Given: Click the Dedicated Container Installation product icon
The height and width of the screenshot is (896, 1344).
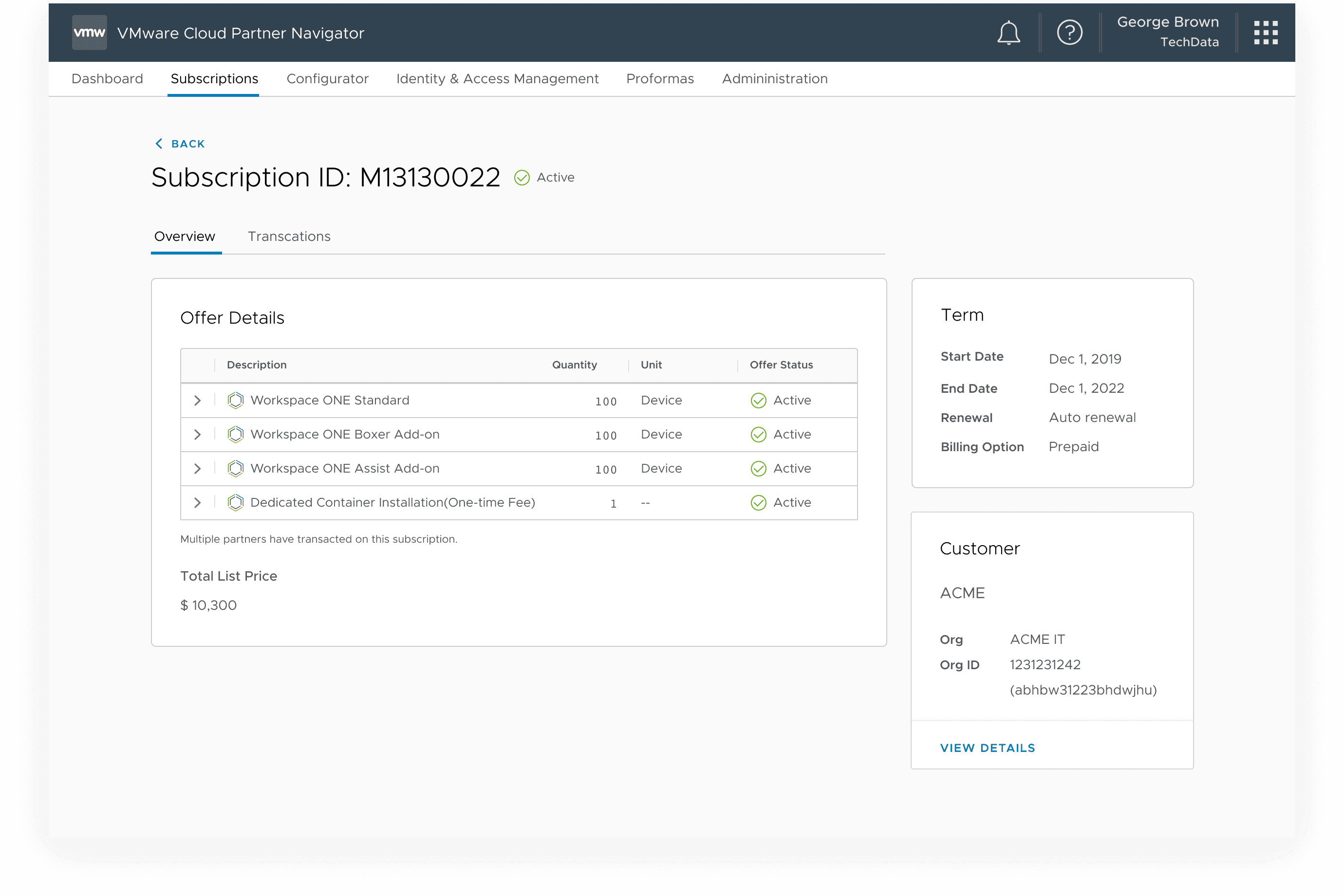Looking at the screenshot, I should pos(236,503).
